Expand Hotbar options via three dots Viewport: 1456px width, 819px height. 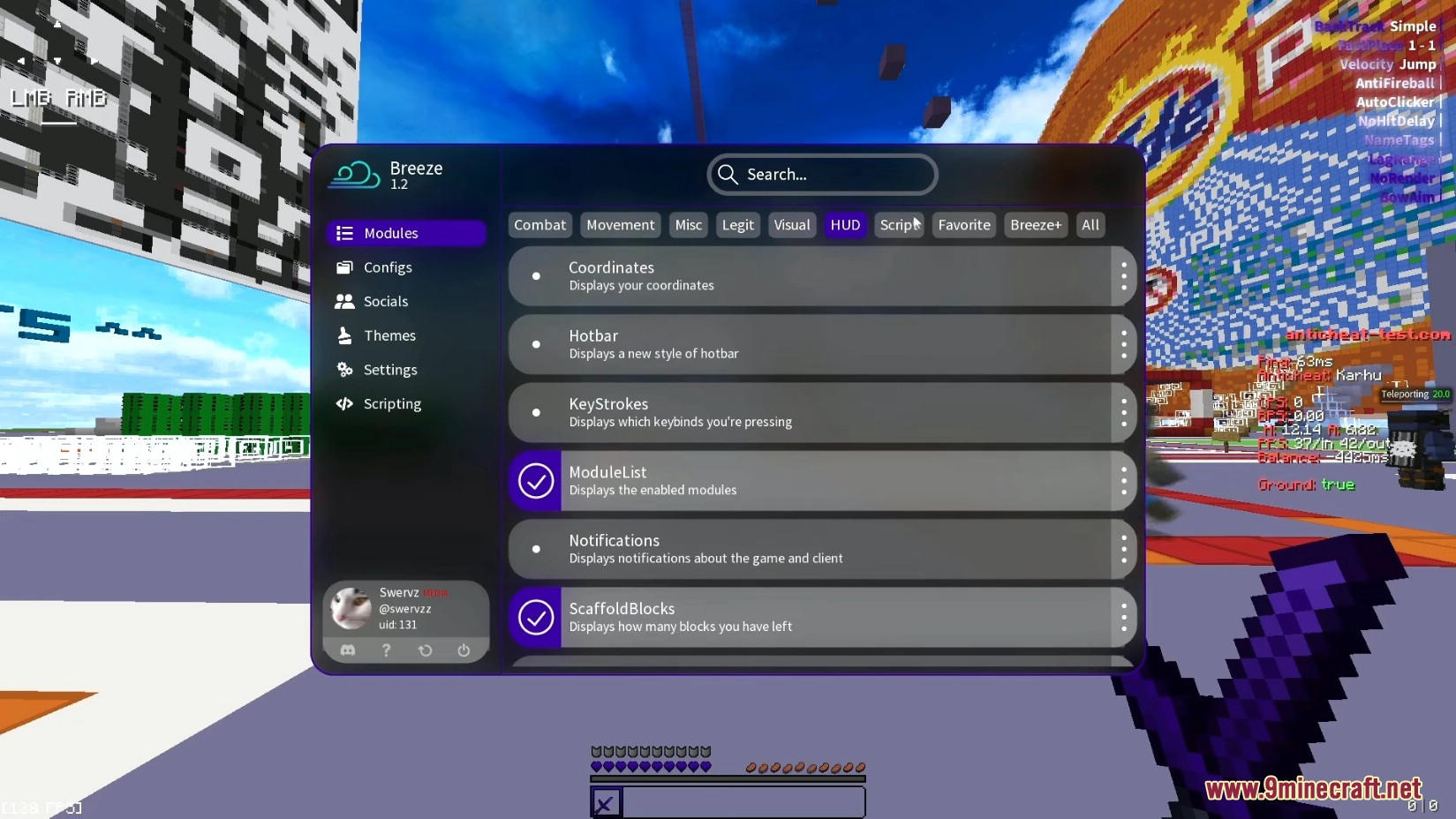(1124, 344)
